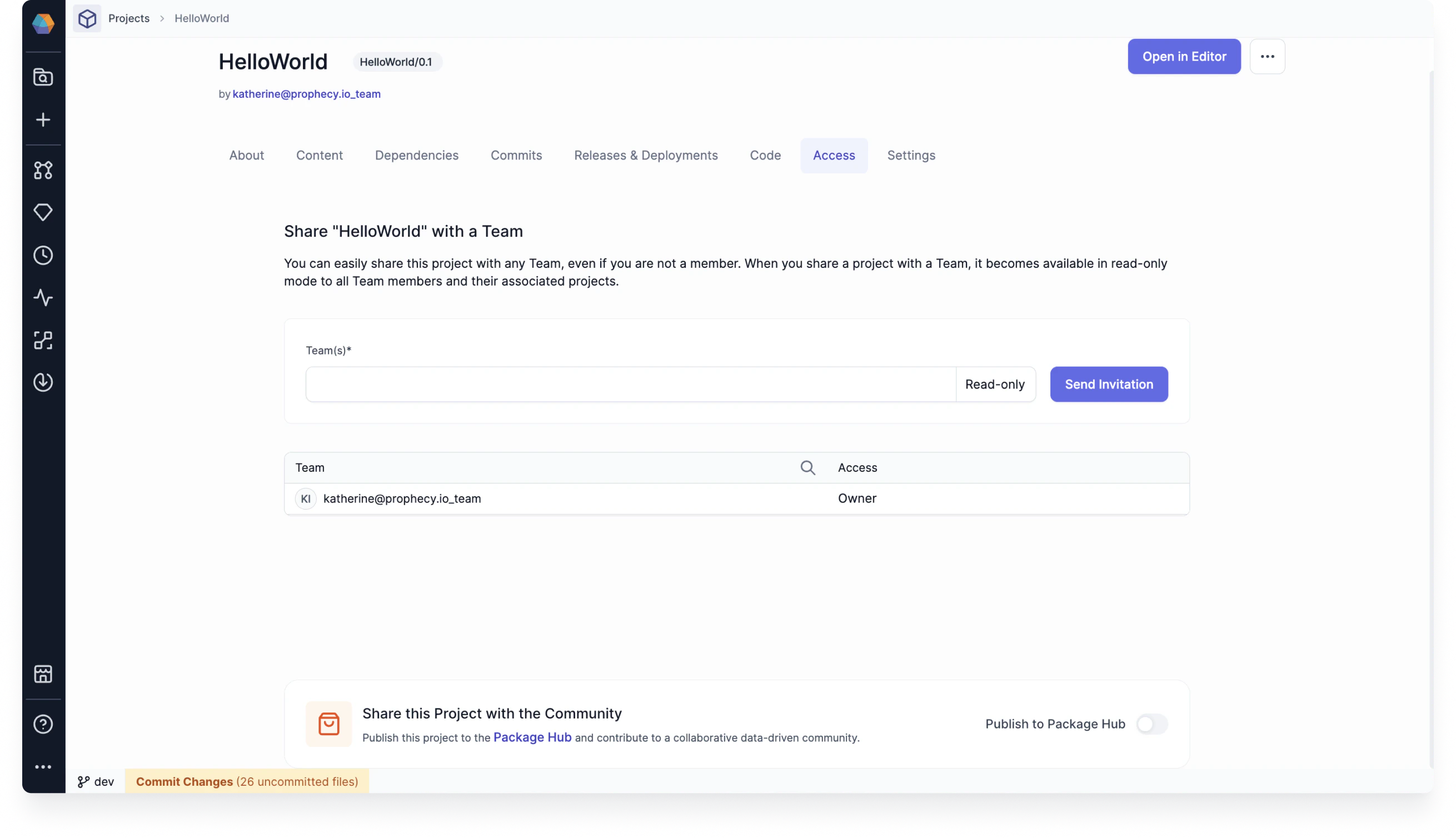The width and height of the screenshot is (1456, 838).
Task: Open the project search icon in the sidebar
Action: pyautogui.click(x=43, y=77)
